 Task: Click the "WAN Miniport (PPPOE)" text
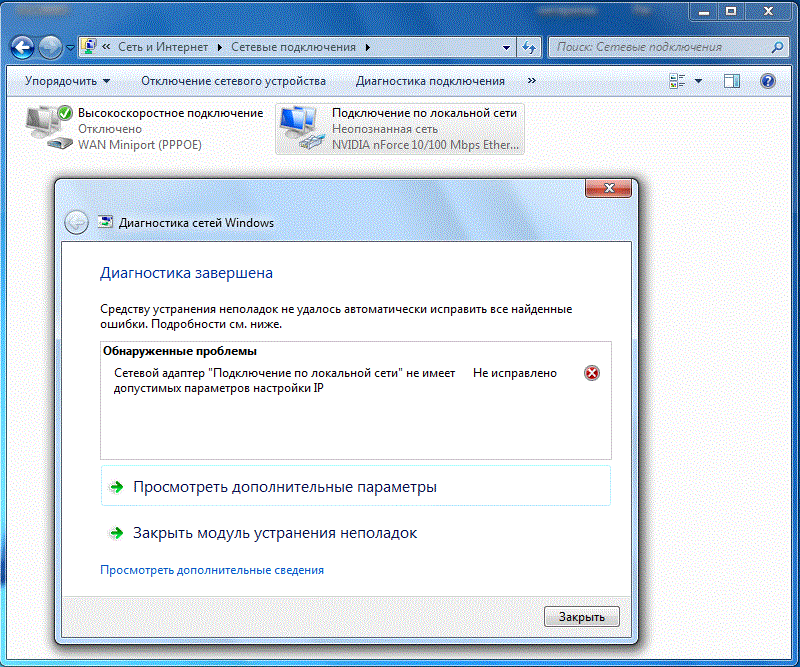(139, 145)
